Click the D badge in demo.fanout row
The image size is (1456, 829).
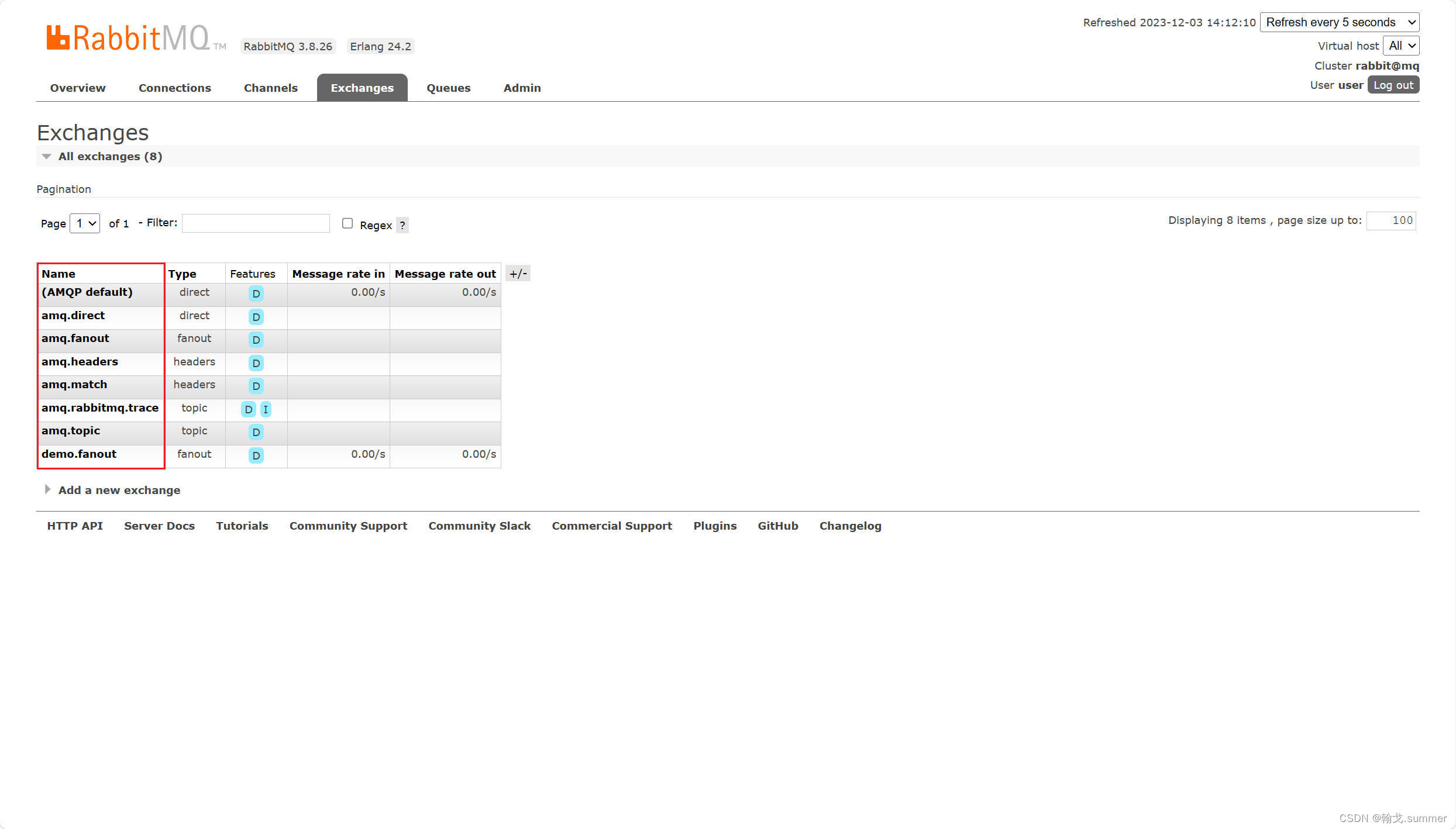pos(256,455)
